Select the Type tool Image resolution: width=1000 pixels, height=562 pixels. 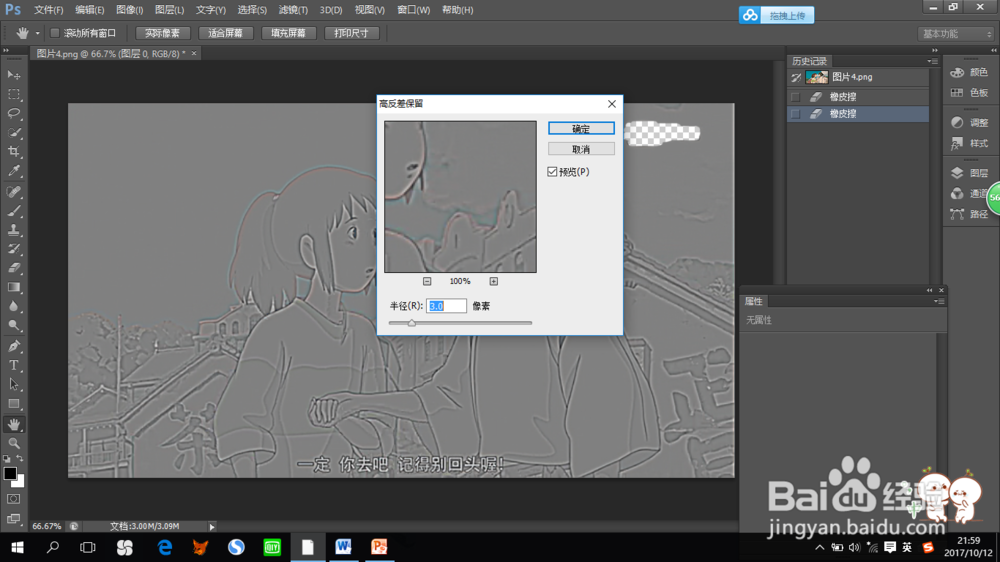[x=14, y=366]
